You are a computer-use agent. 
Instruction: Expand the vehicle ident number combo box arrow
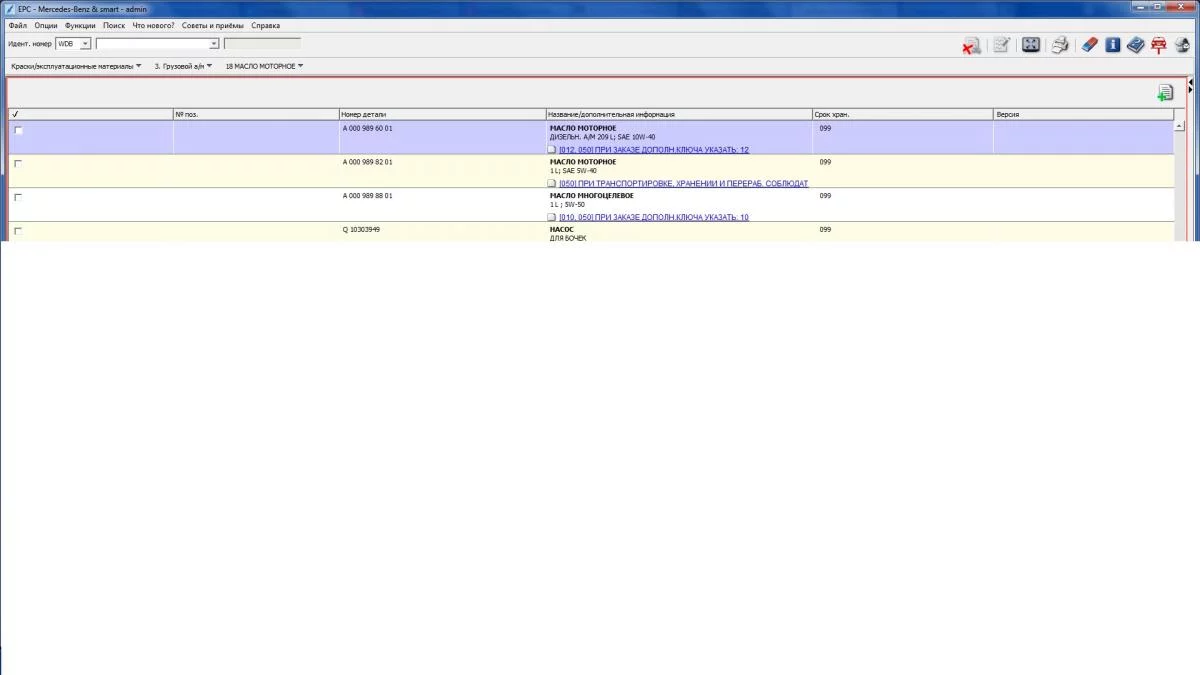[214, 44]
